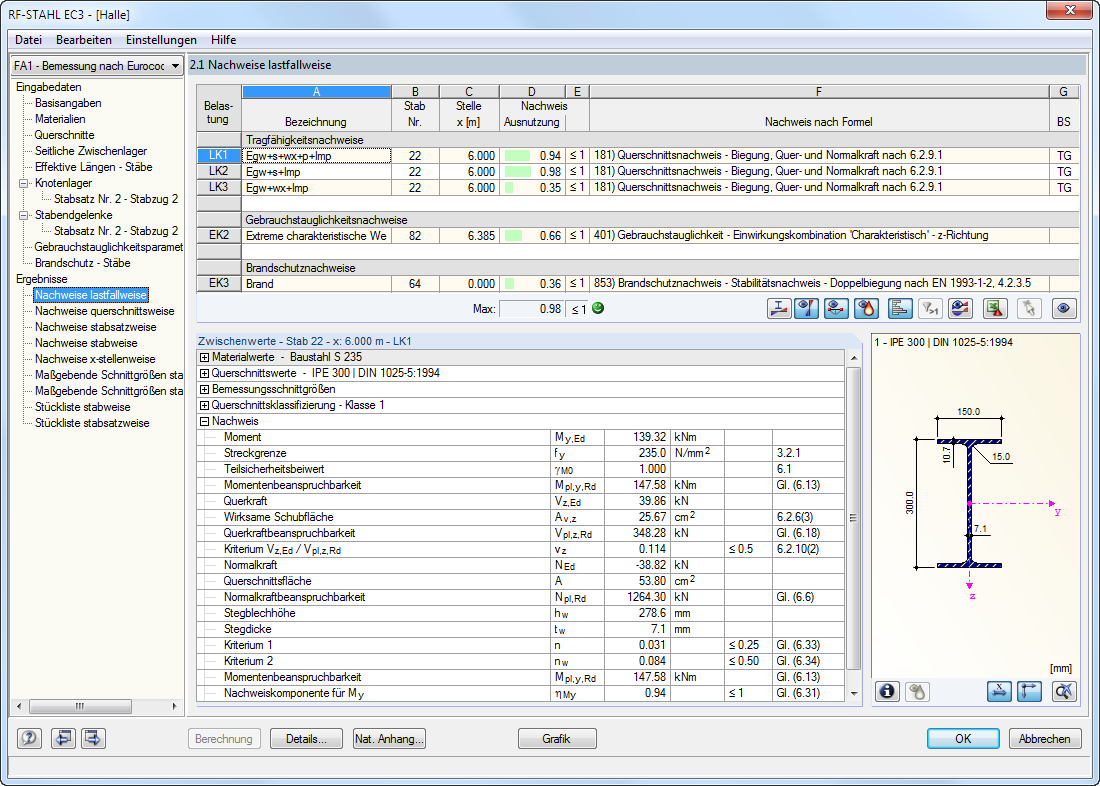The image size is (1100, 786).
Task: Open the result diagrams icon in the toolbar
Action: pos(899,309)
